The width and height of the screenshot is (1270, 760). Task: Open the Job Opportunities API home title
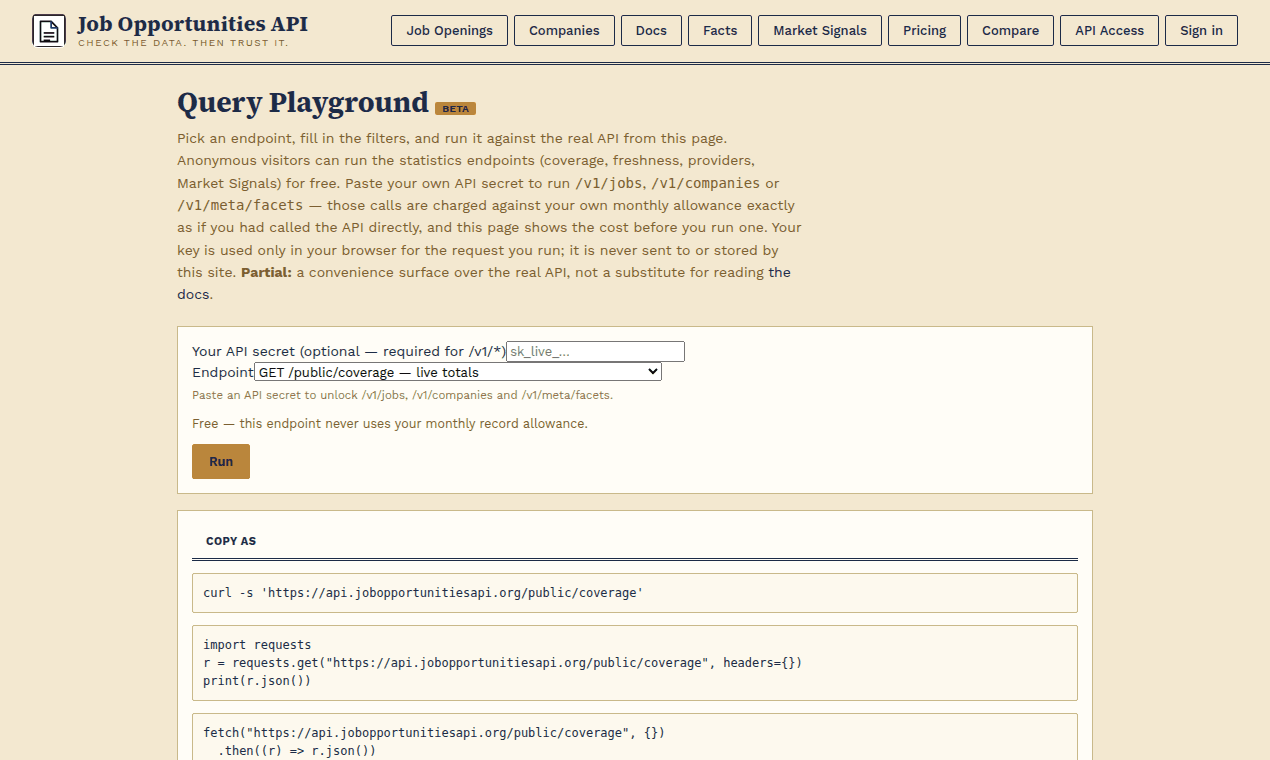(x=193, y=24)
